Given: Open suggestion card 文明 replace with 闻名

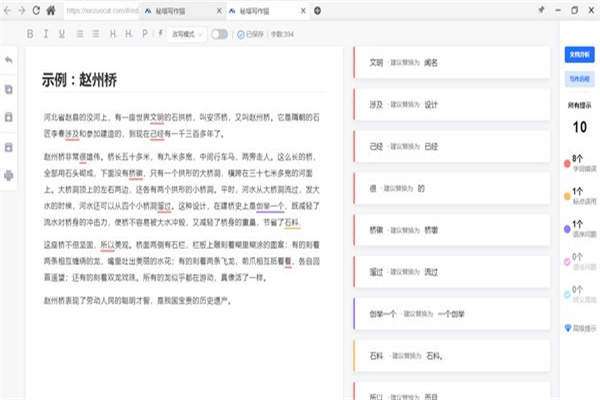Looking at the screenshot, I should (x=452, y=63).
